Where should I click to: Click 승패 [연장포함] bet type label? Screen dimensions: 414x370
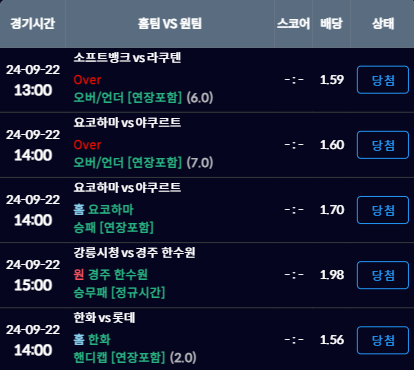pyautogui.click(x=114, y=228)
